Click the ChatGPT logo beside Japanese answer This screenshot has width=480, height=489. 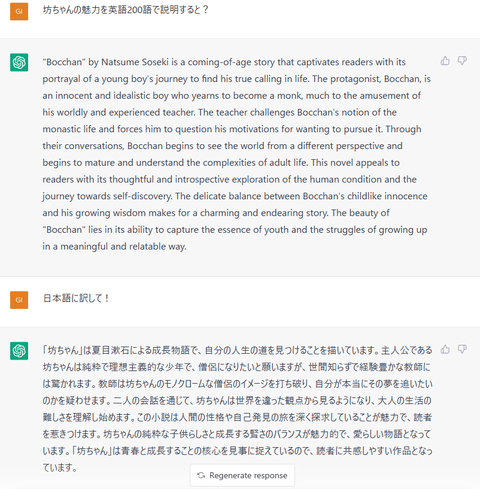19,351
